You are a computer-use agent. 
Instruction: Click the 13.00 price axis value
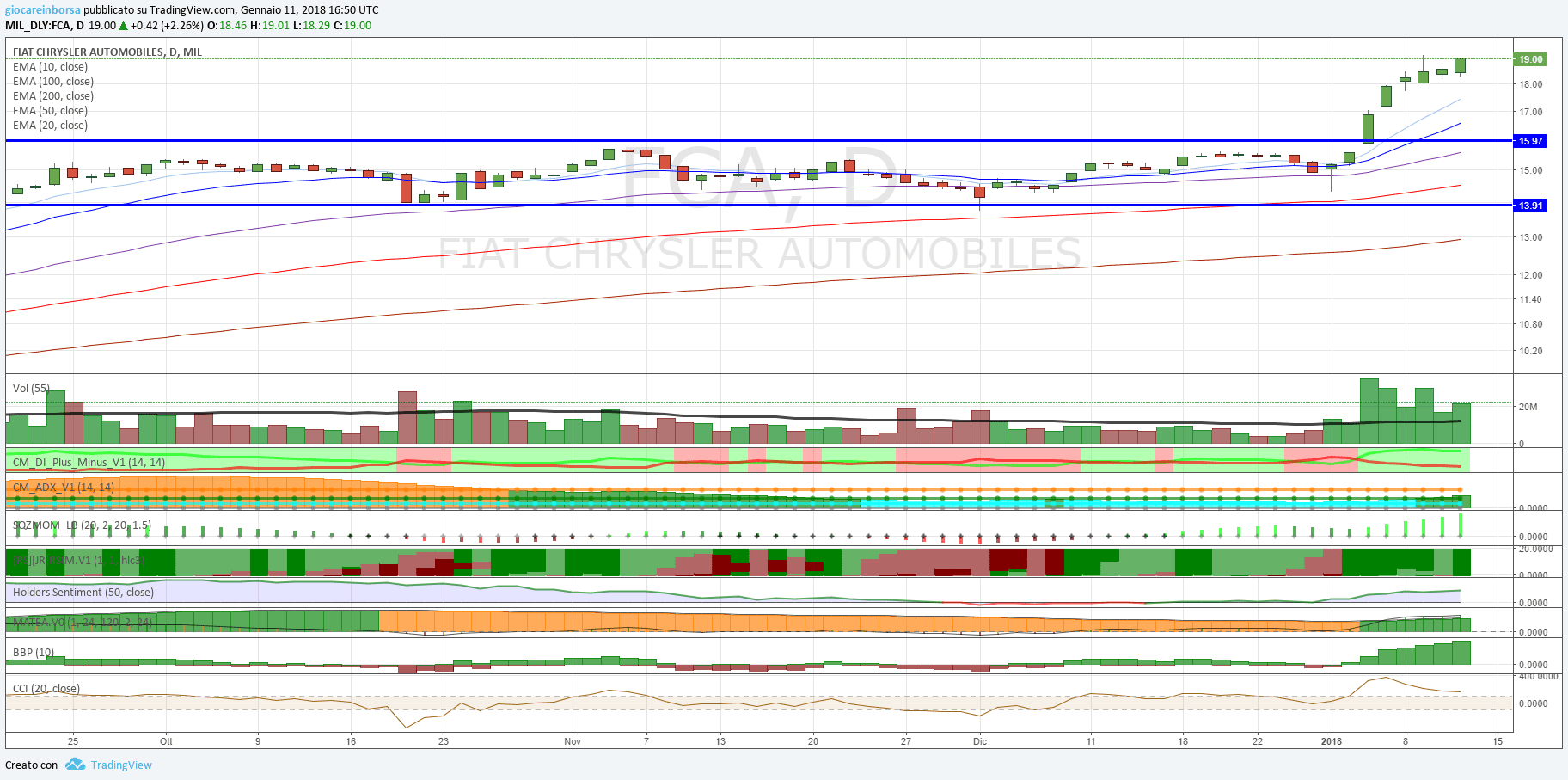1530,237
